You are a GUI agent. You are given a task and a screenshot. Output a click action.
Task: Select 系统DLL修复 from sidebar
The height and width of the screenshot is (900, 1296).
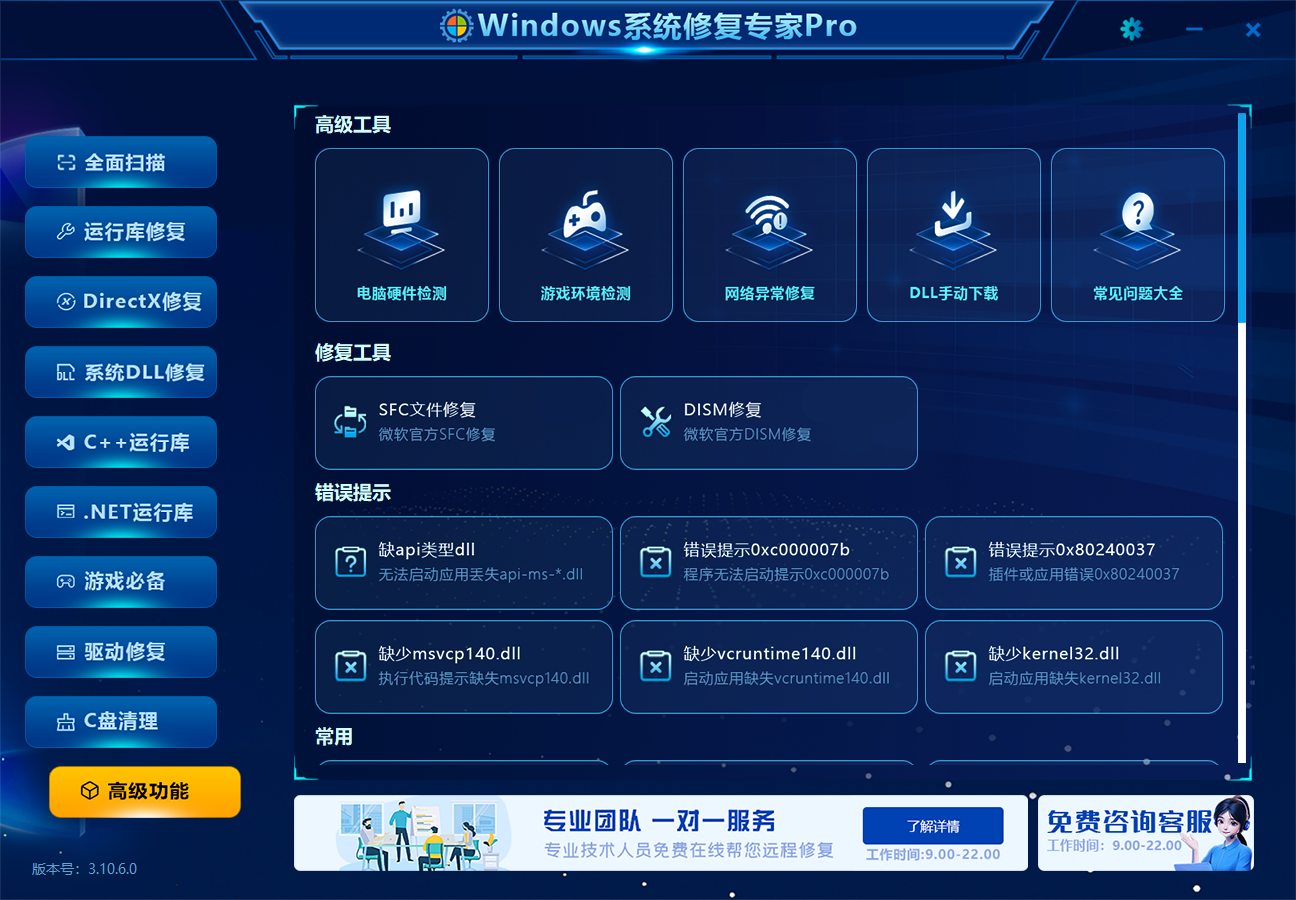[x=121, y=372]
